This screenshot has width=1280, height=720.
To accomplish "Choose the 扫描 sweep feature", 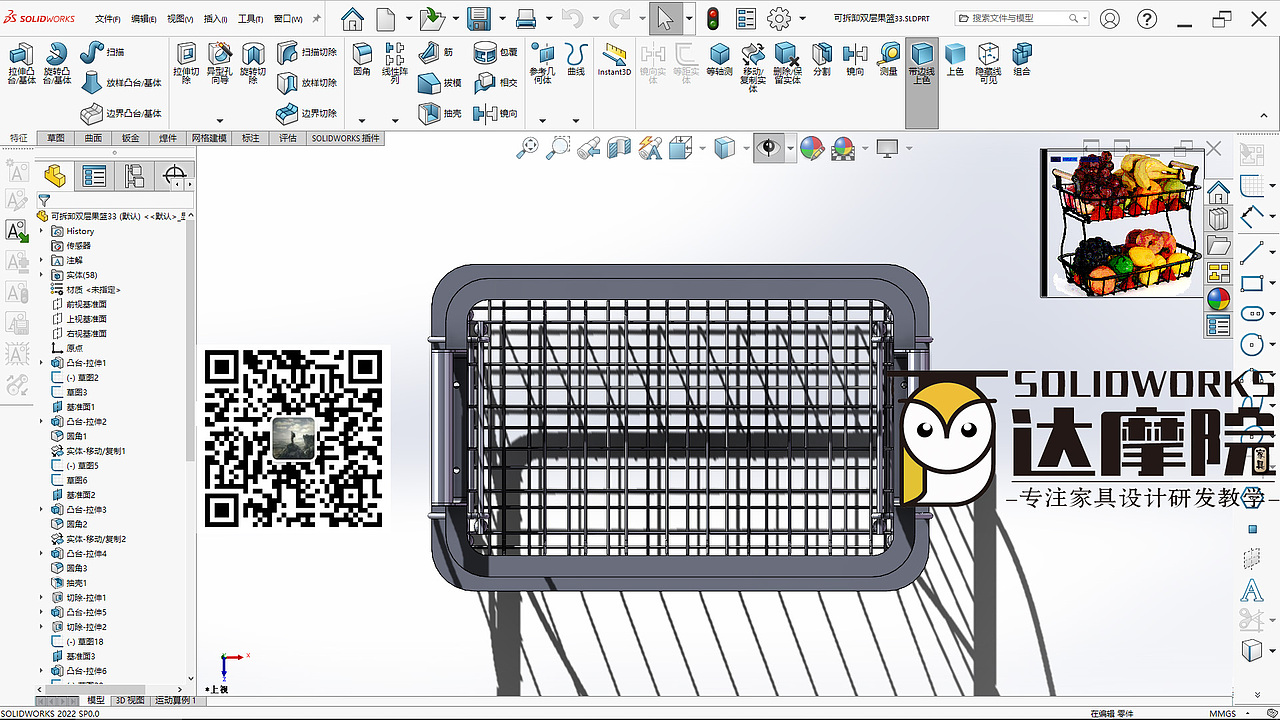I will [102, 51].
